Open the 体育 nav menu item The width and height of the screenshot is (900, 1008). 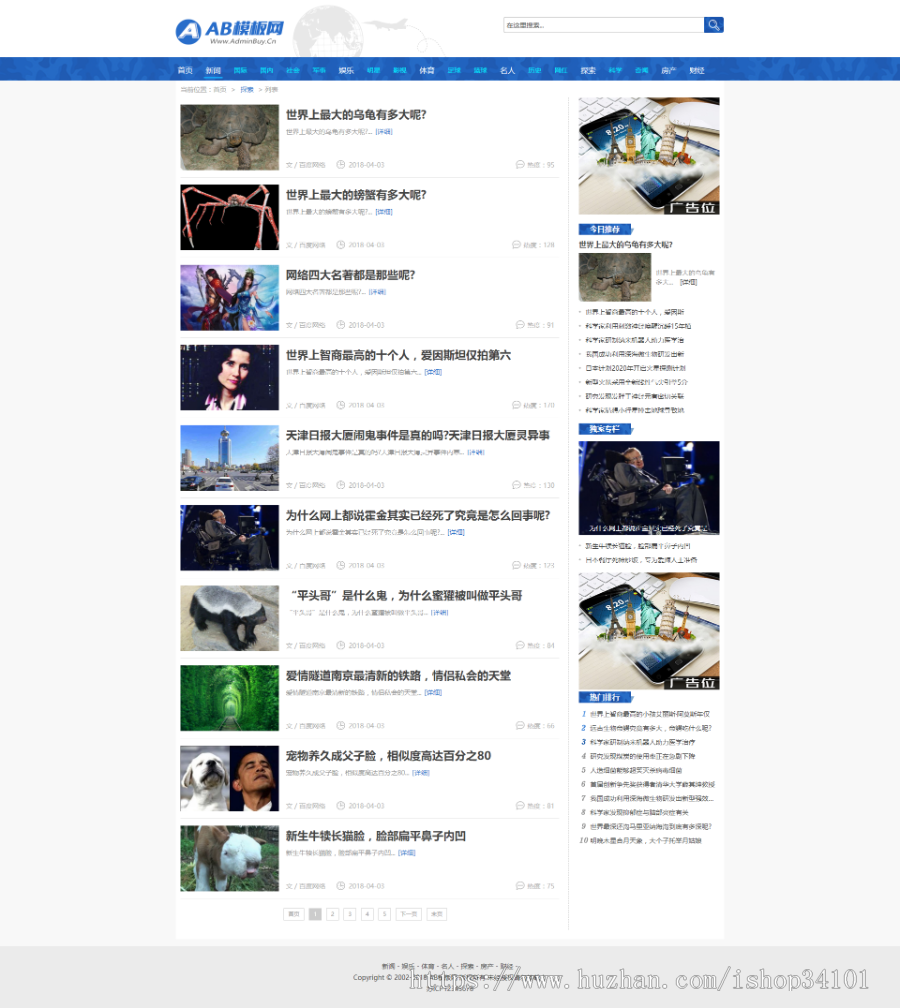[x=427, y=71]
